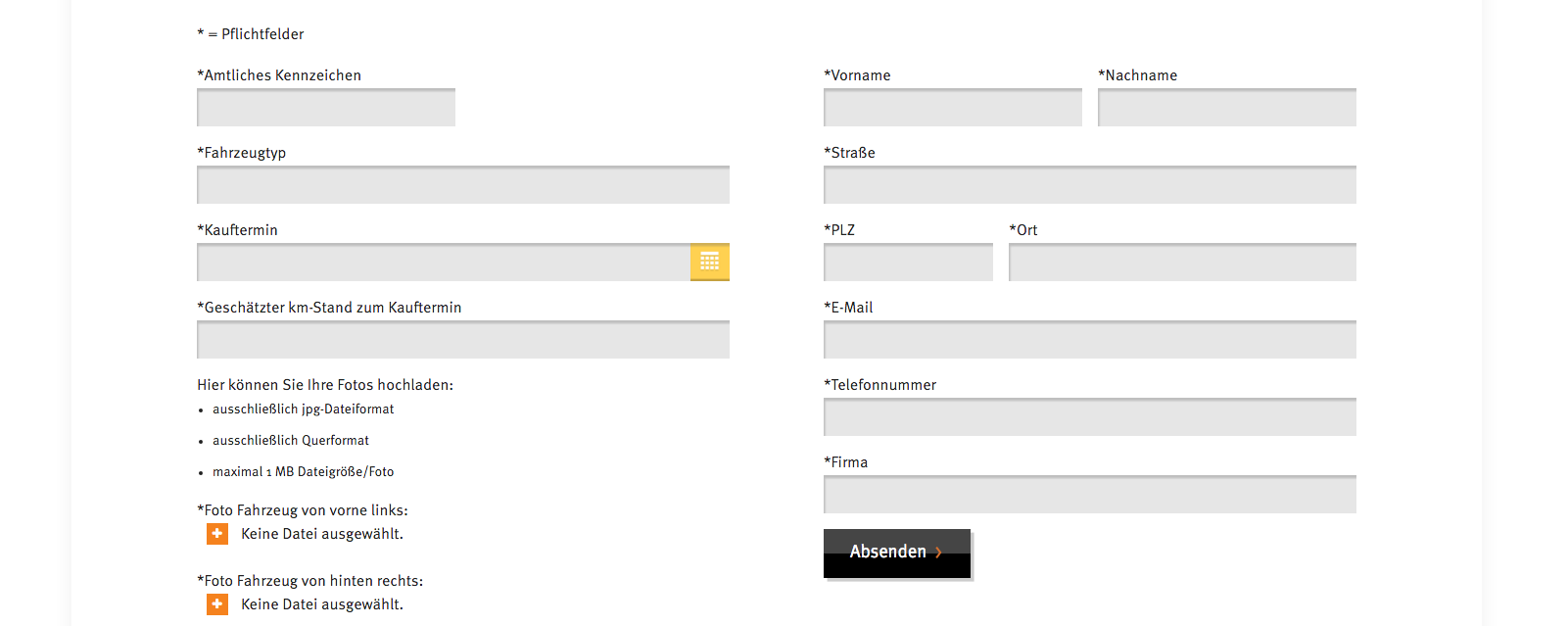The height and width of the screenshot is (626, 1568).
Task: Click 'Keine Datei ausgewählt' for front-left photo
Action: tap(322, 534)
